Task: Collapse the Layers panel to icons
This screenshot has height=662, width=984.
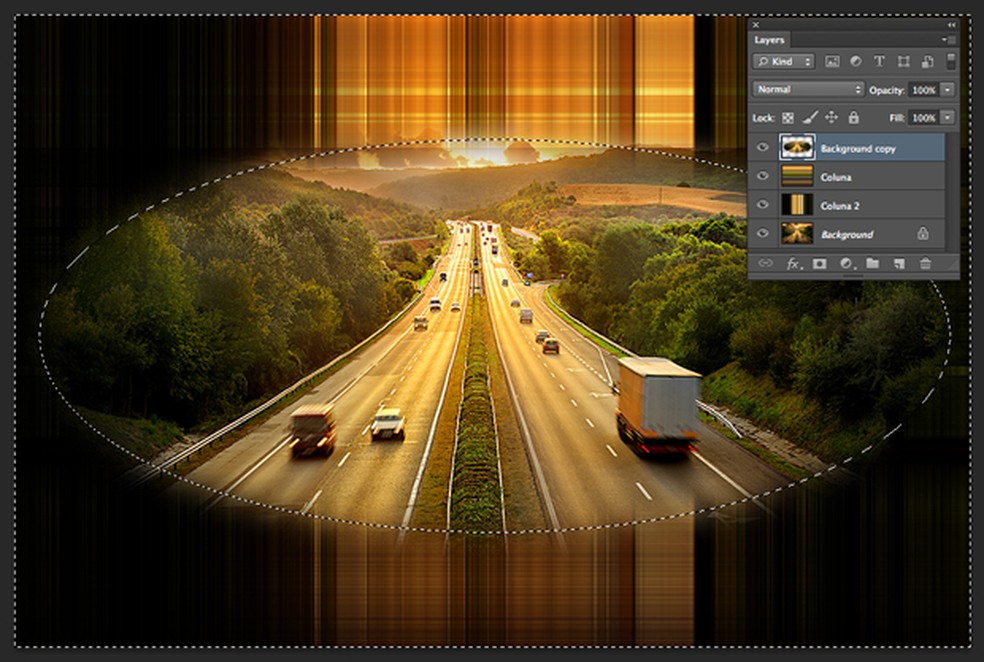Action: pyautogui.click(x=950, y=24)
